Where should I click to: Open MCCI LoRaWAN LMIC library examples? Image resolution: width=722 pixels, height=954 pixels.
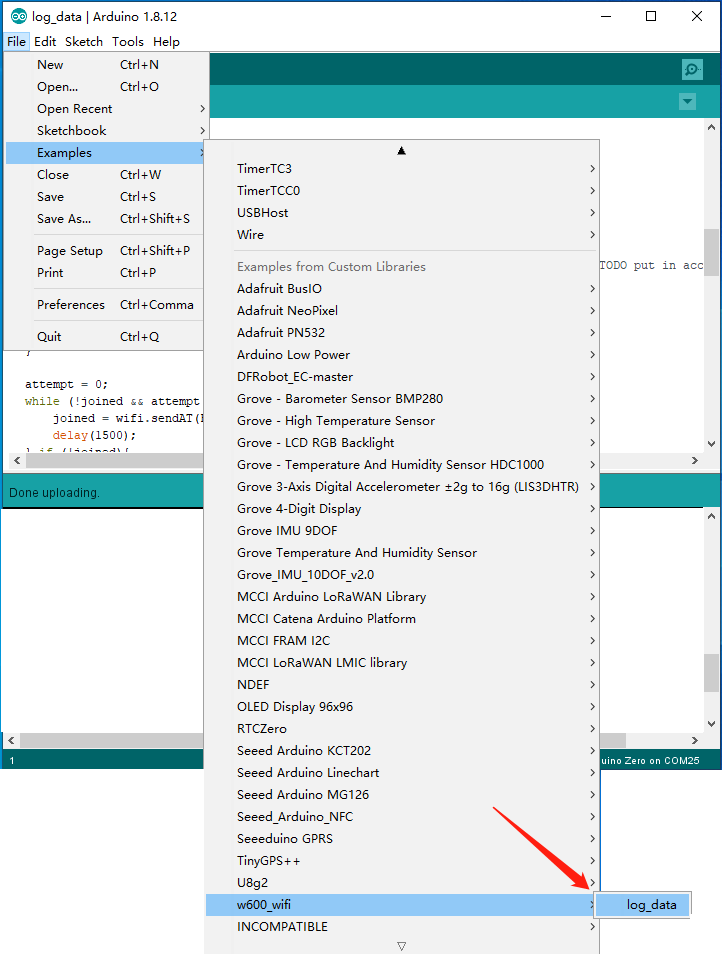402,663
